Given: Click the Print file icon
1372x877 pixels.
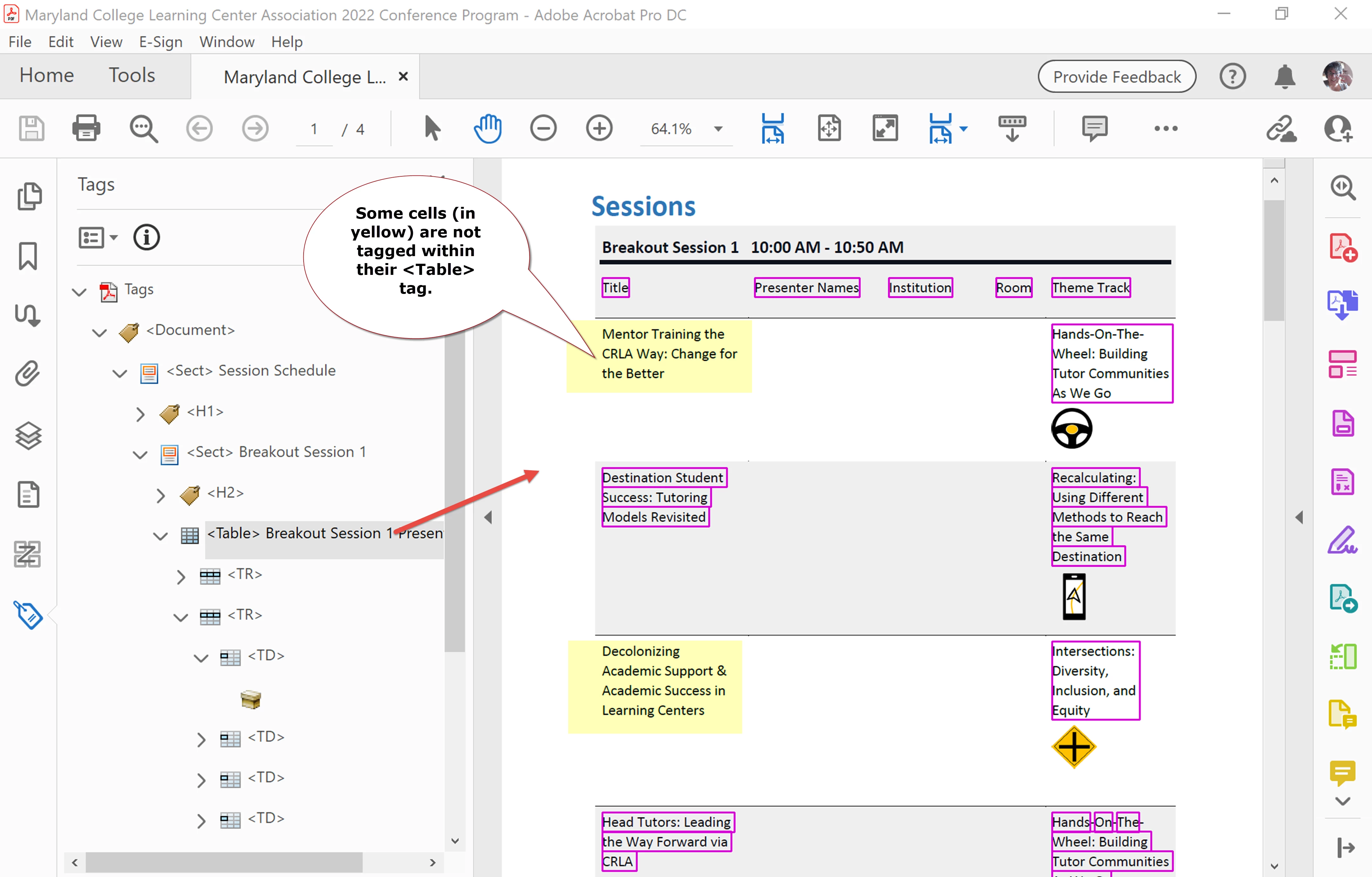Looking at the screenshot, I should pos(86,128).
